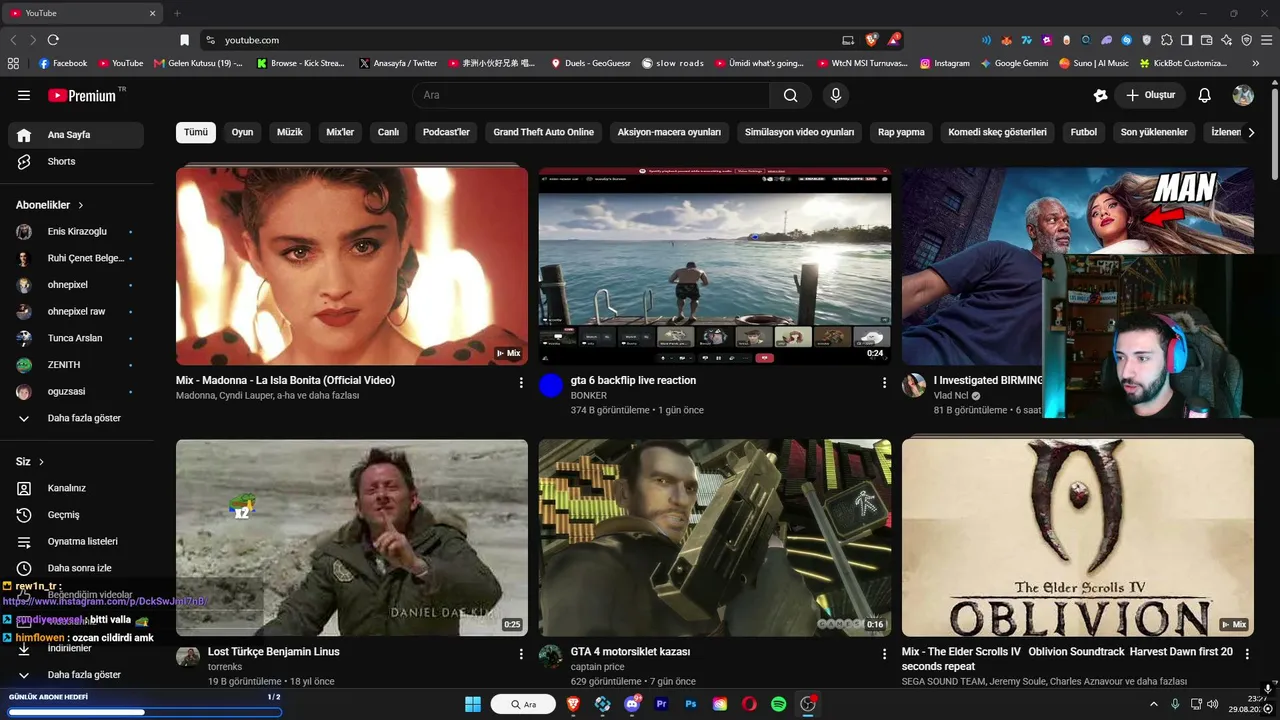Reload the page with the refresh icon

(x=53, y=40)
